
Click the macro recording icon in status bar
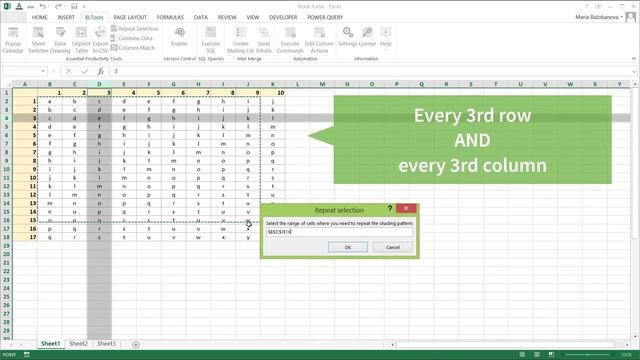[x=27, y=355]
